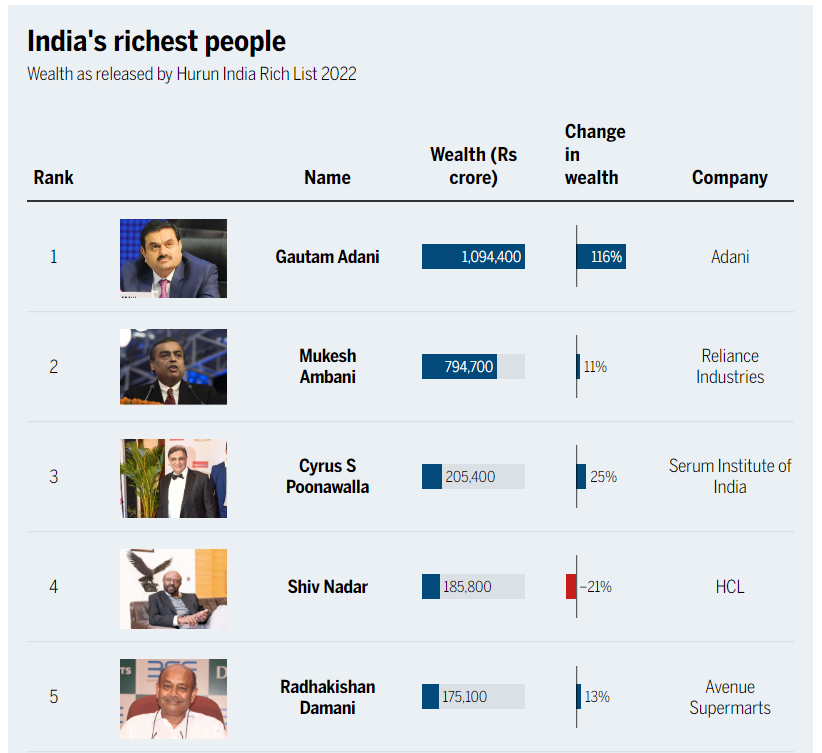This screenshot has height=753, width=822.
Task: Click the Wealth (Rs crore) column header
Action: 473,166
